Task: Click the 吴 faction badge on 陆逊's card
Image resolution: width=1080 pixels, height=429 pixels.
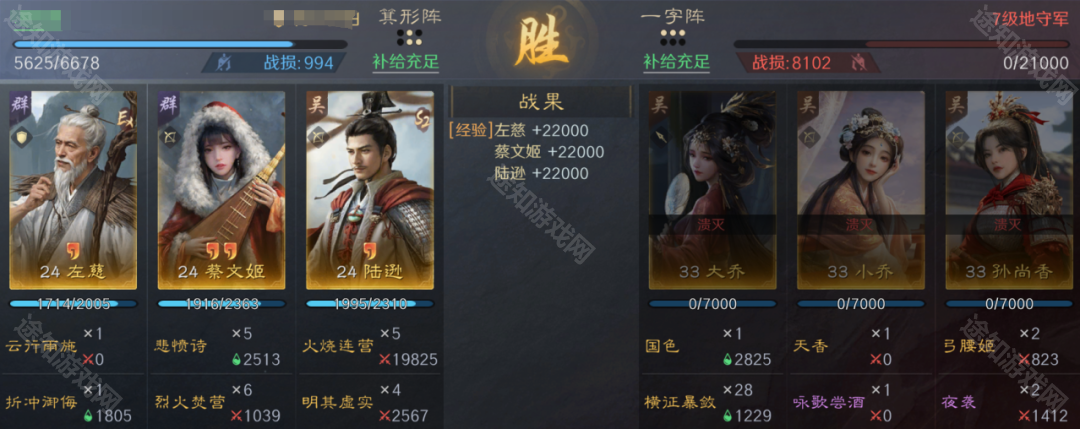Action: pyautogui.click(x=317, y=106)
